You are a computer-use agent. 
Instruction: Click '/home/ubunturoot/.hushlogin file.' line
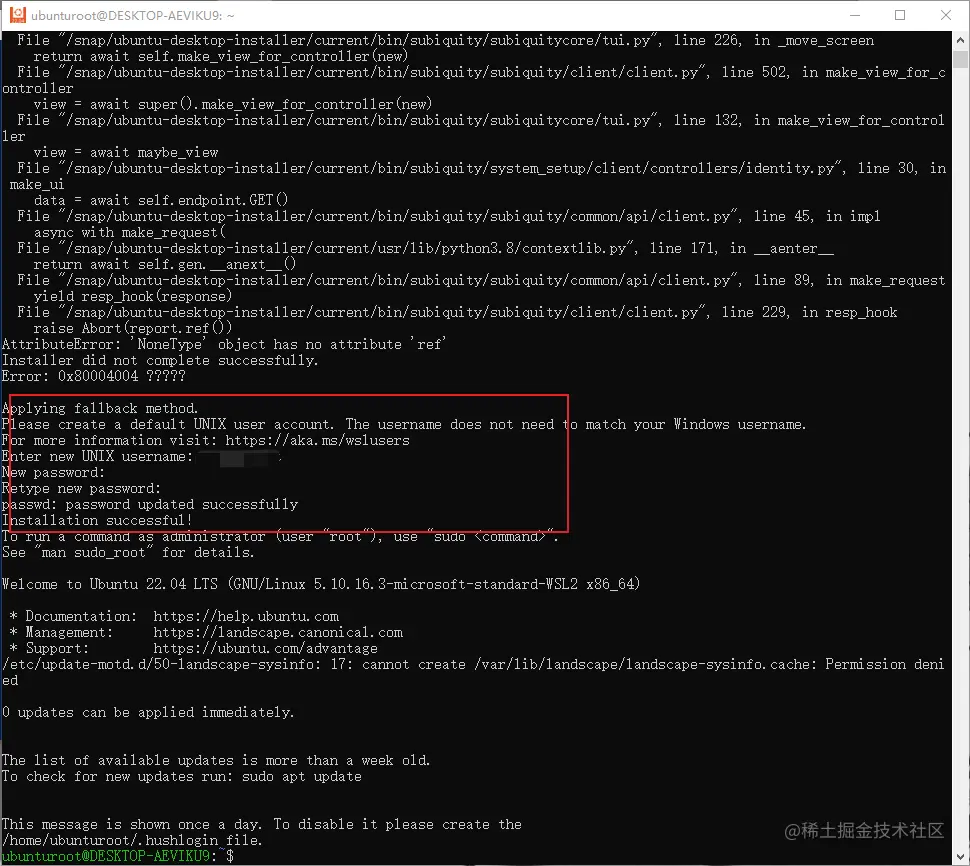pyautogui.click(x=132, y=841)
